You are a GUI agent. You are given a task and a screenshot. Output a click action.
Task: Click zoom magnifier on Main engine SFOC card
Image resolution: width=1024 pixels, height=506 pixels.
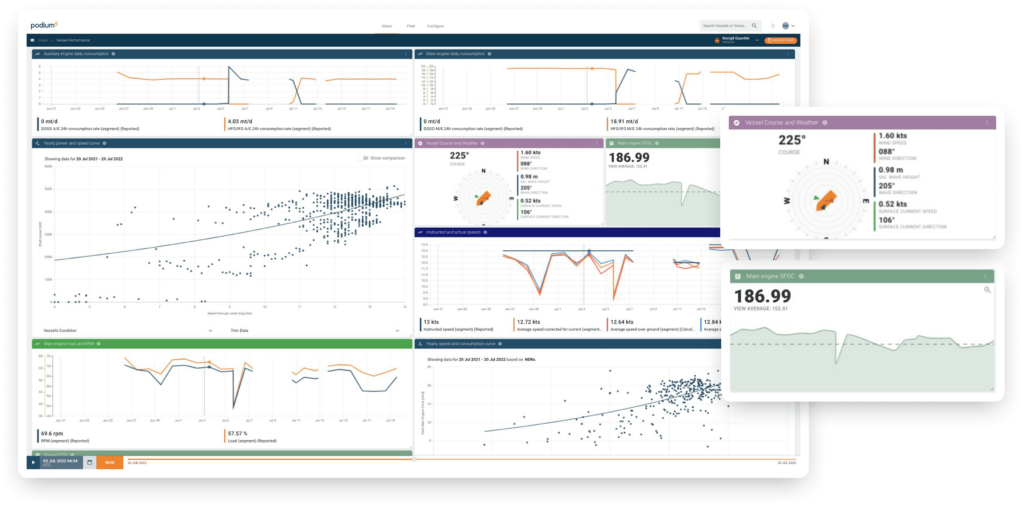987,290
